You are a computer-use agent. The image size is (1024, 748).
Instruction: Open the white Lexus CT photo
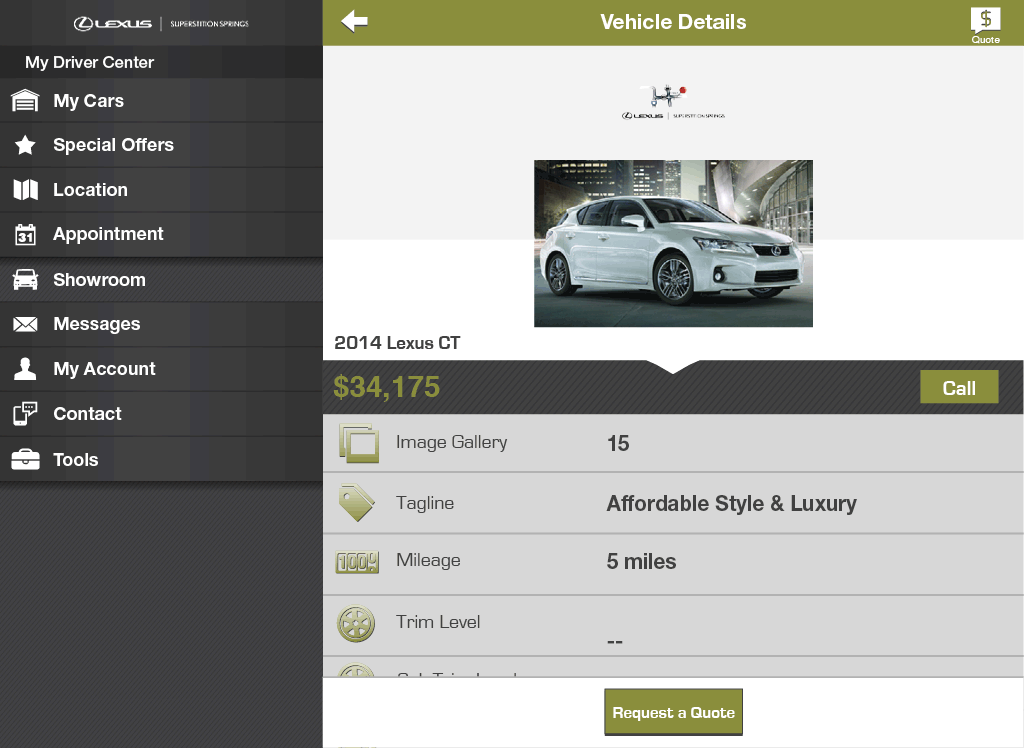pyautogui.click(x=673, y=244)
